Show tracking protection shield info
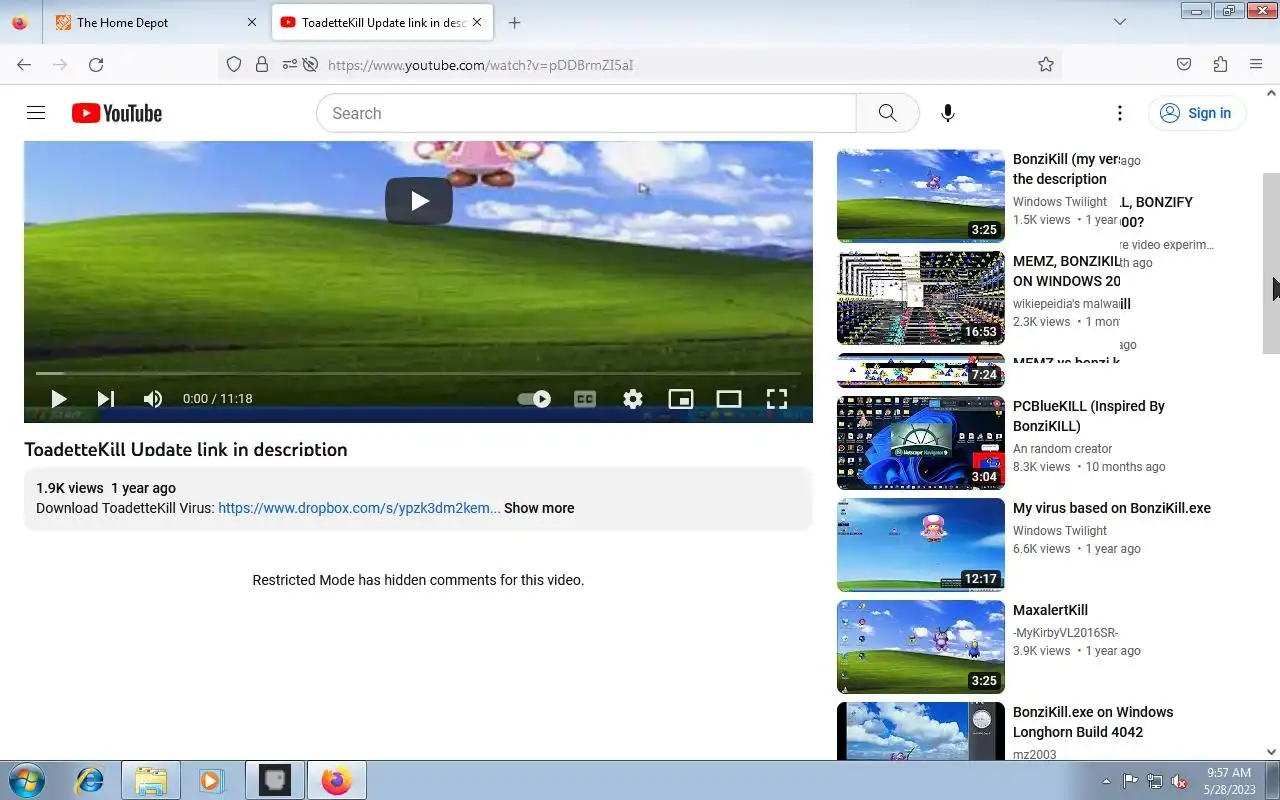Viewport: 1280px width, 800px height. [x=234, y=64]
